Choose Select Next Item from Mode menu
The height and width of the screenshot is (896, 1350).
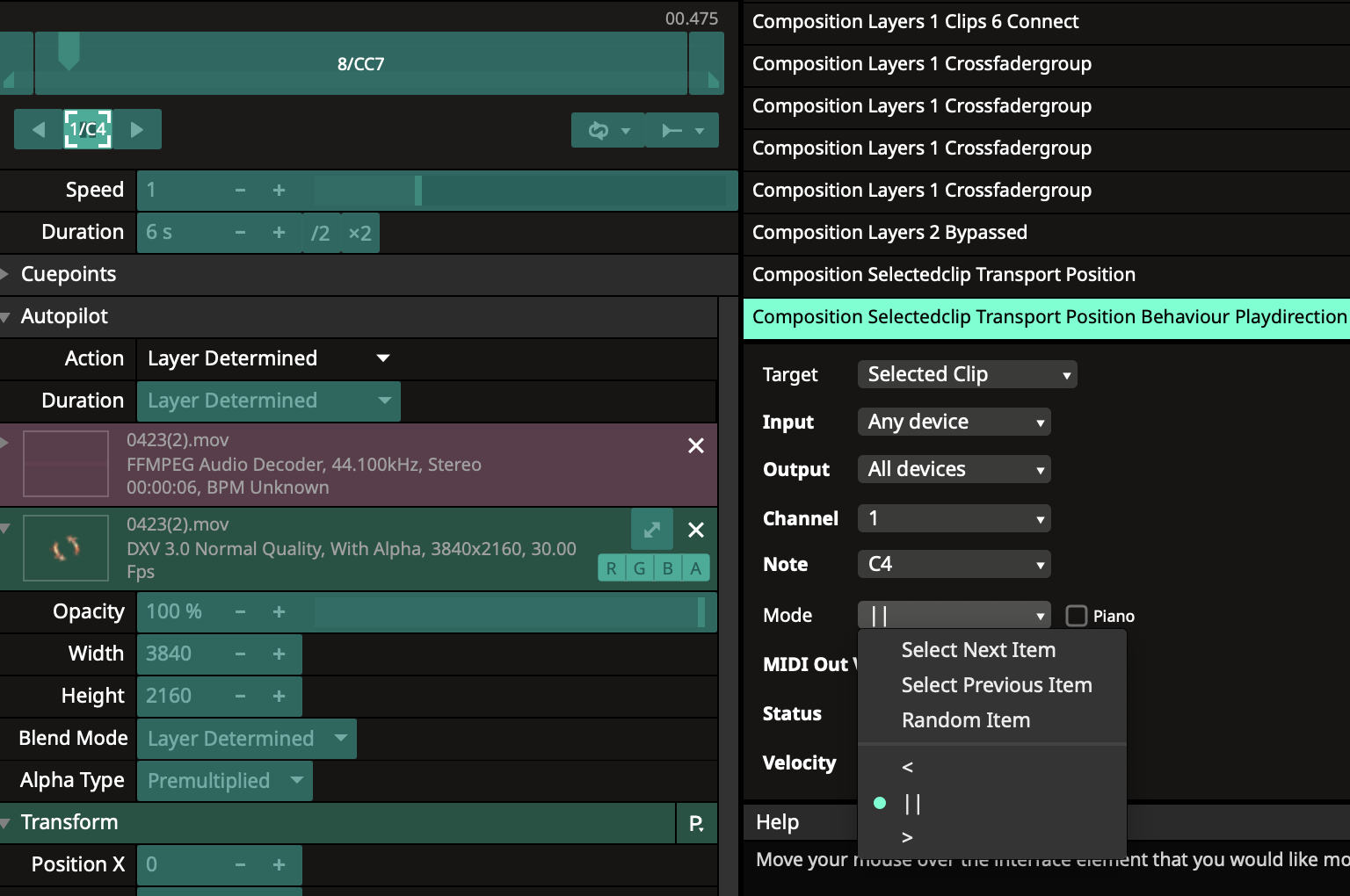tap(978, 650)
